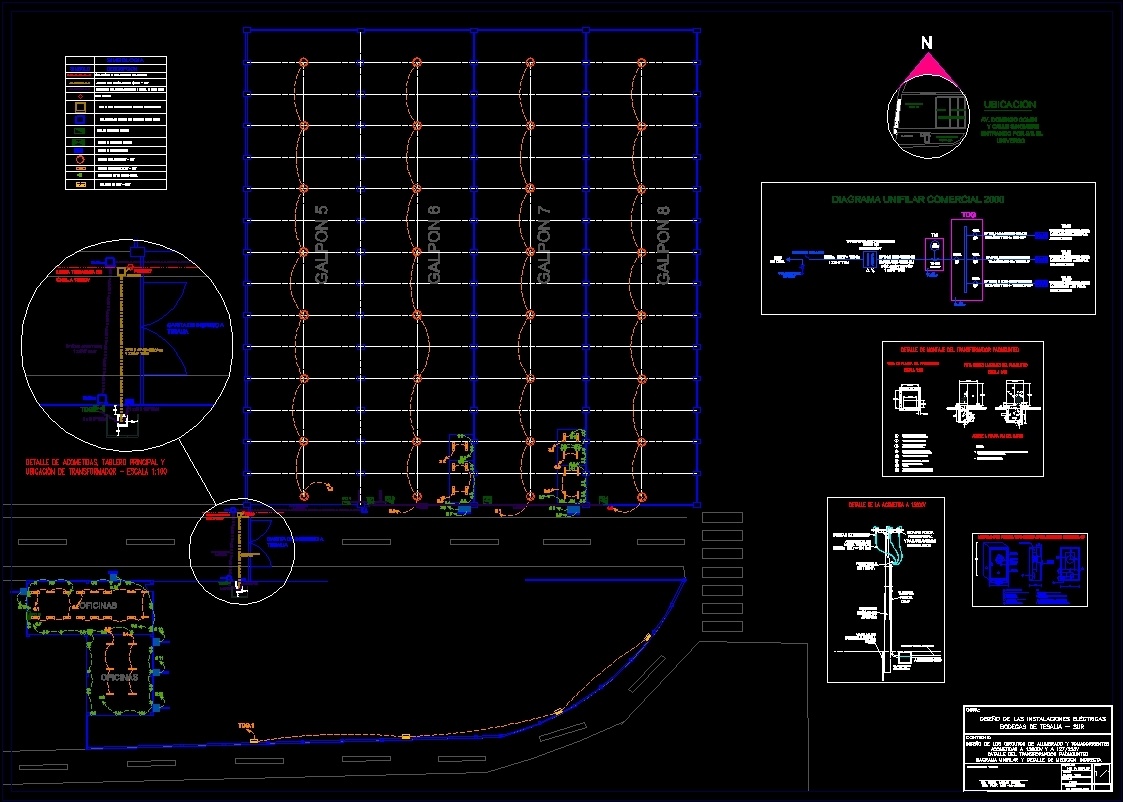This screenshot has width=1123, height=802.
Task: Click the red diamond symbol in the legend
Action: [x=80, y=96]
